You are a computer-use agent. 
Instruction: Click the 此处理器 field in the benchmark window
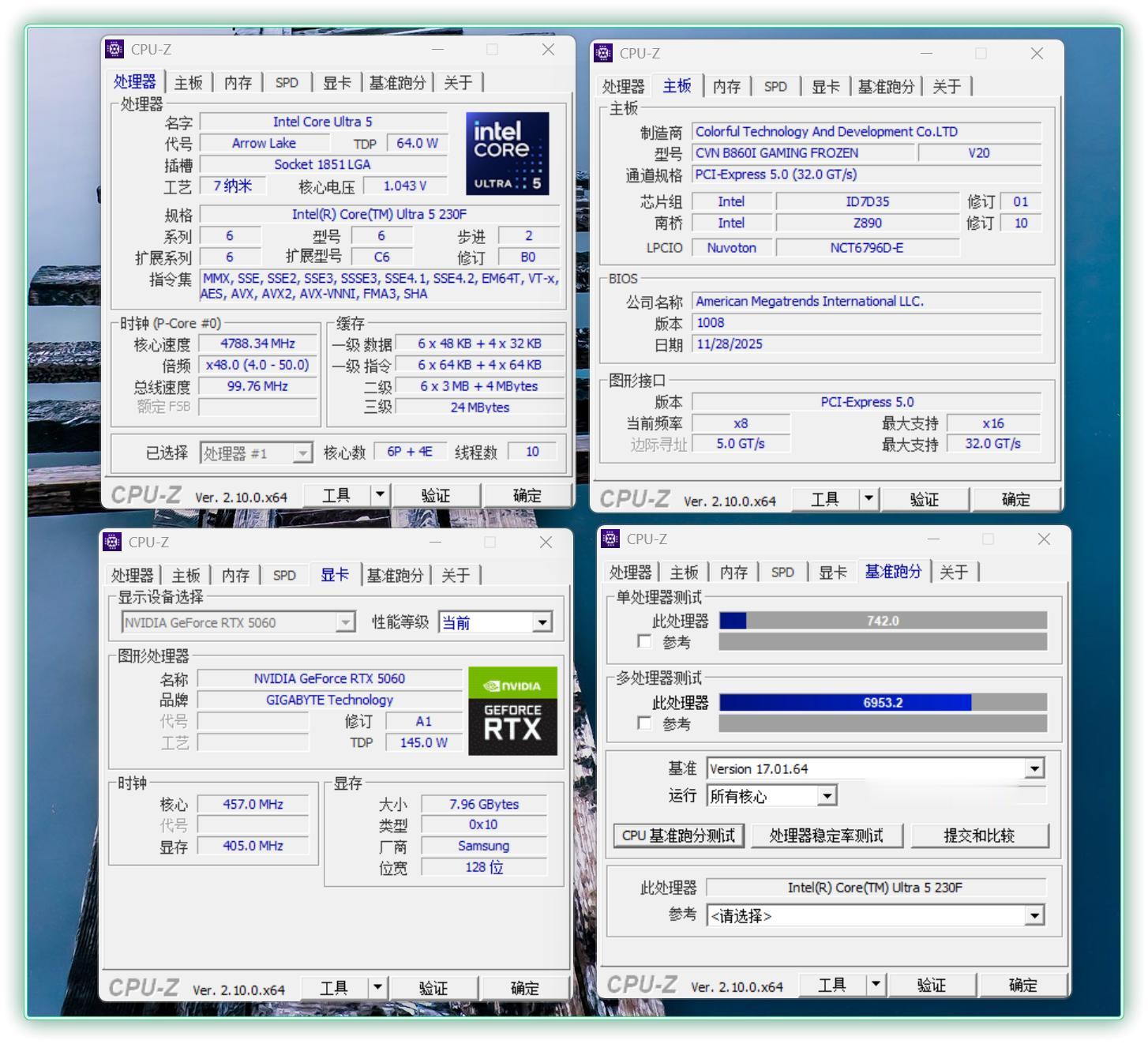pyautogui.click(x=876, y=888)
